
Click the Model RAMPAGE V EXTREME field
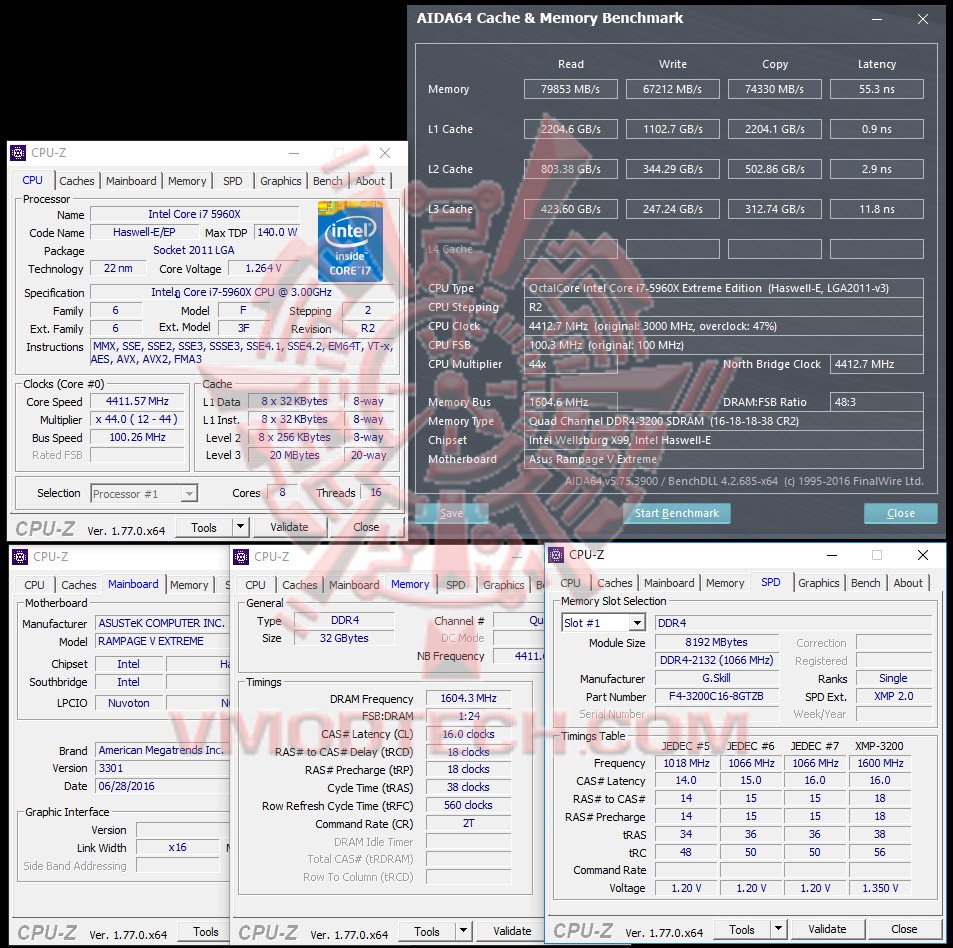[x=162, y=641]
